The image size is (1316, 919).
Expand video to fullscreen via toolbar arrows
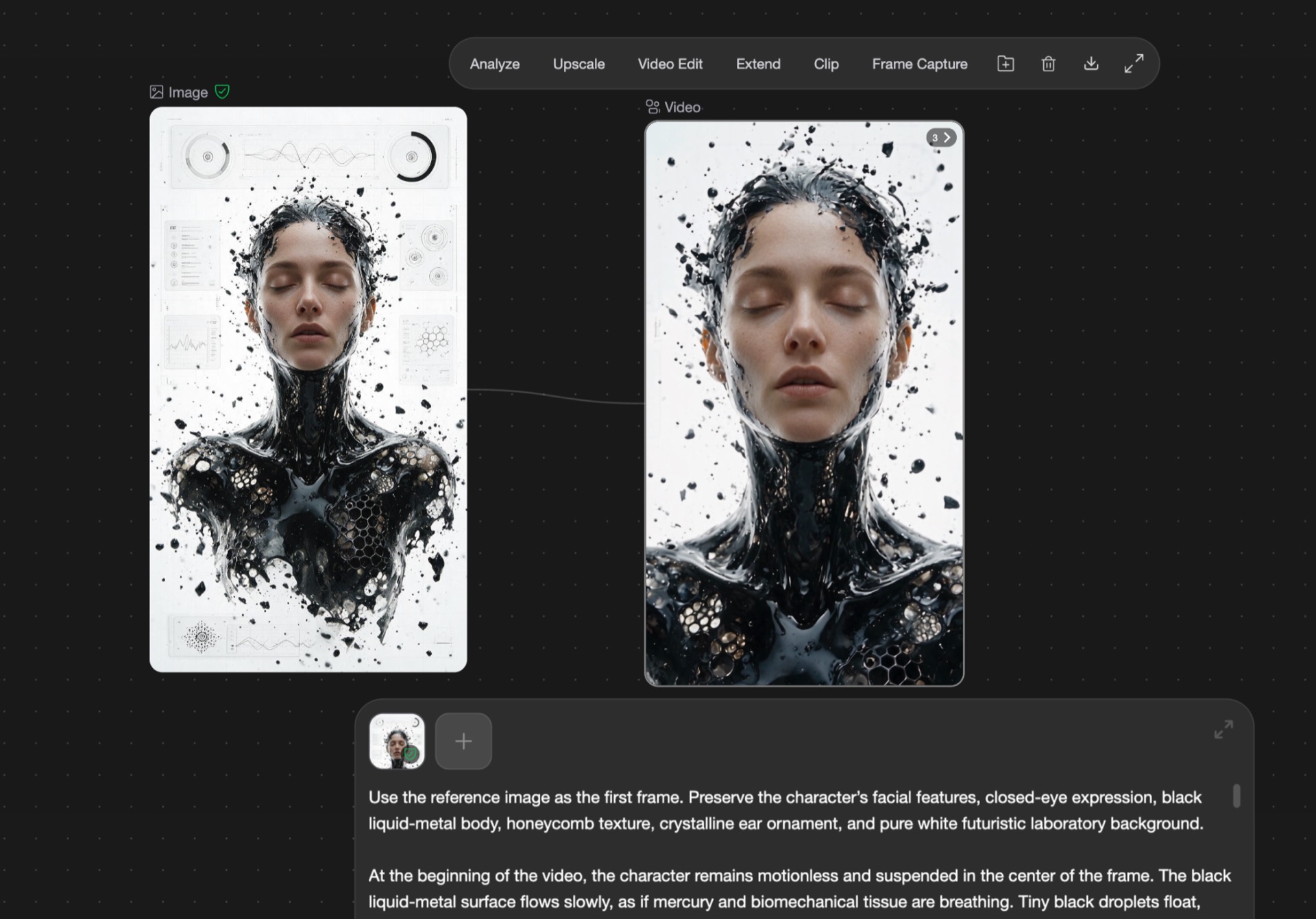1134,64
